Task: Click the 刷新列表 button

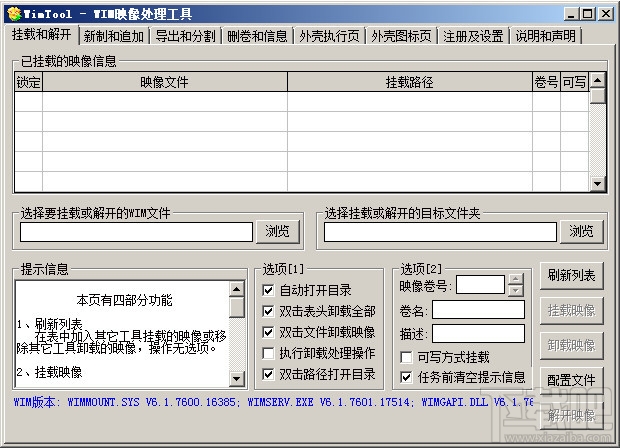Action: coord(572,276)
